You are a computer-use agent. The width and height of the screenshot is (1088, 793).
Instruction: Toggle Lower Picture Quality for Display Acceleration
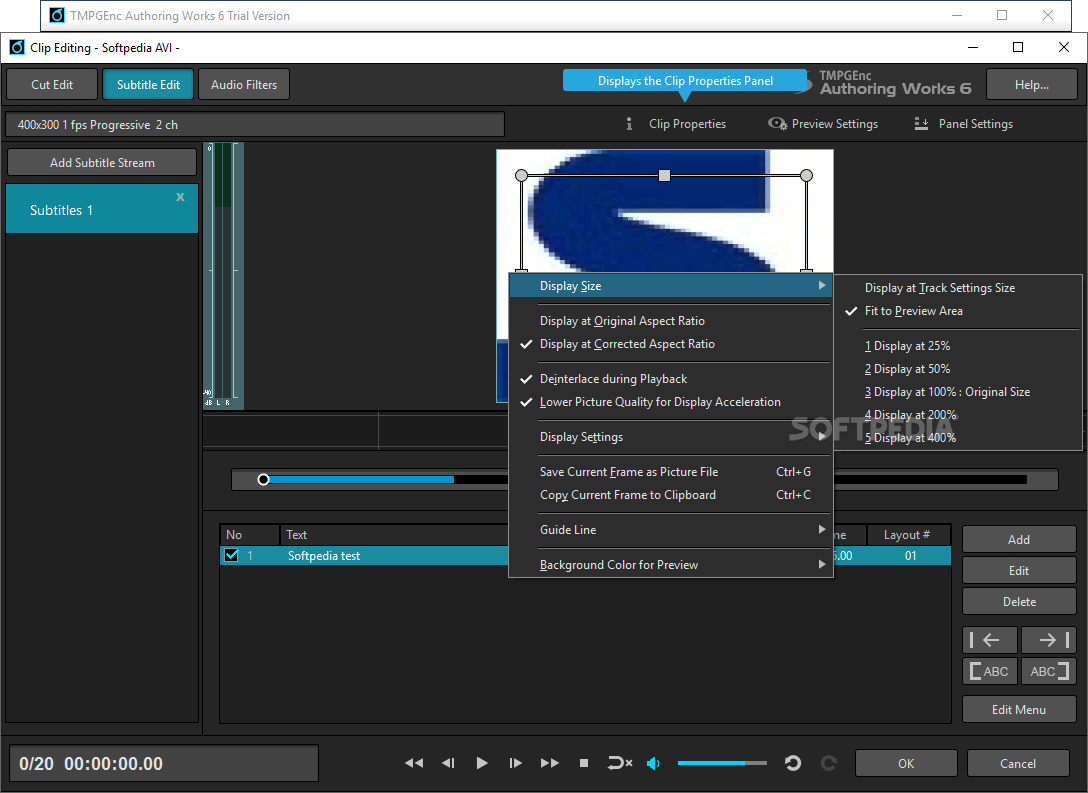coord(670,402)
